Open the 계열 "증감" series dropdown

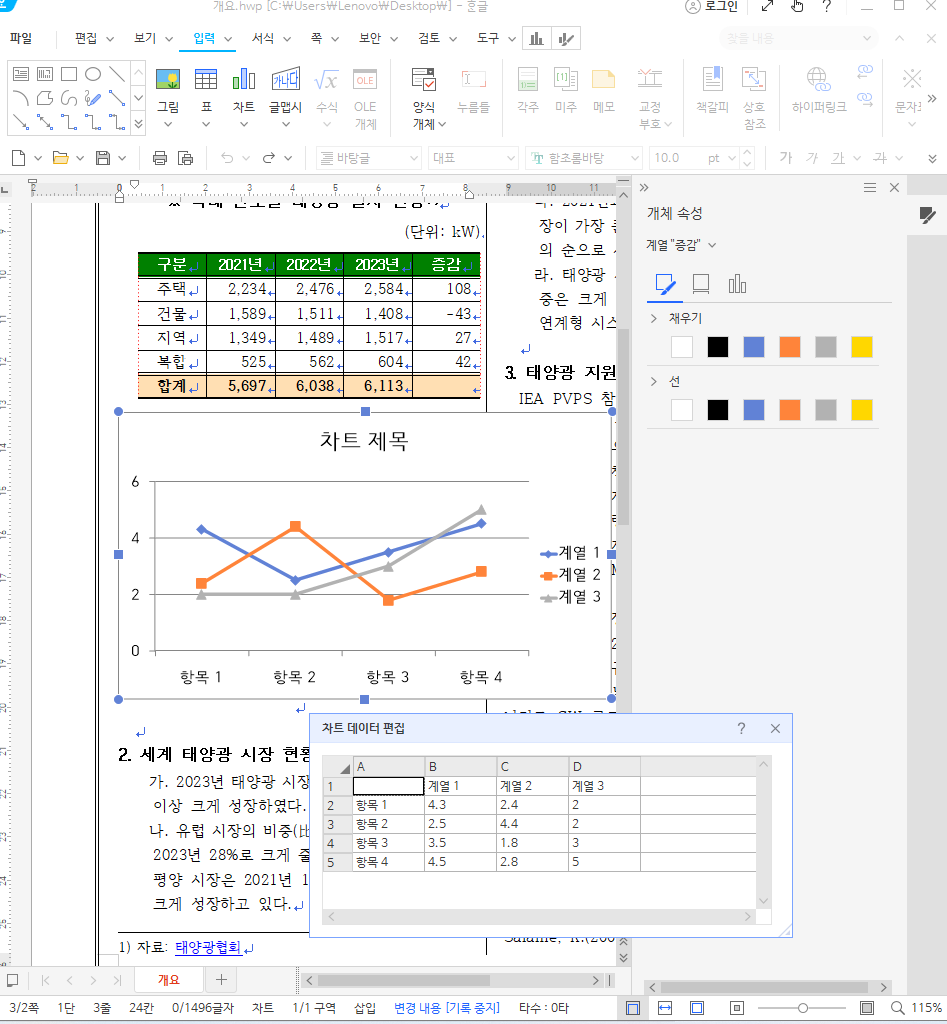pyautogui.click(x=682, y=245)
